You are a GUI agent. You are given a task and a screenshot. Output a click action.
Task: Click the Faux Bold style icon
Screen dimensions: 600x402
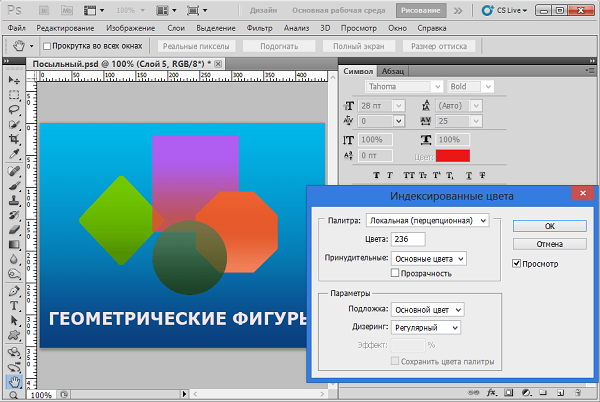click(377, 175)
